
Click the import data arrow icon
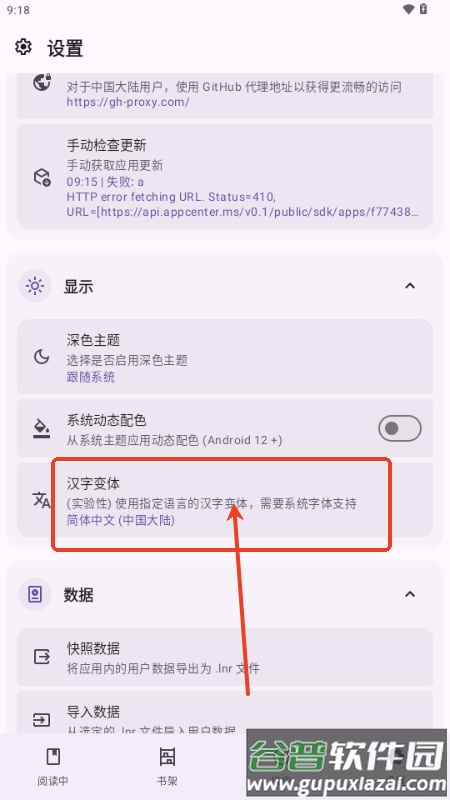[42, 720]
